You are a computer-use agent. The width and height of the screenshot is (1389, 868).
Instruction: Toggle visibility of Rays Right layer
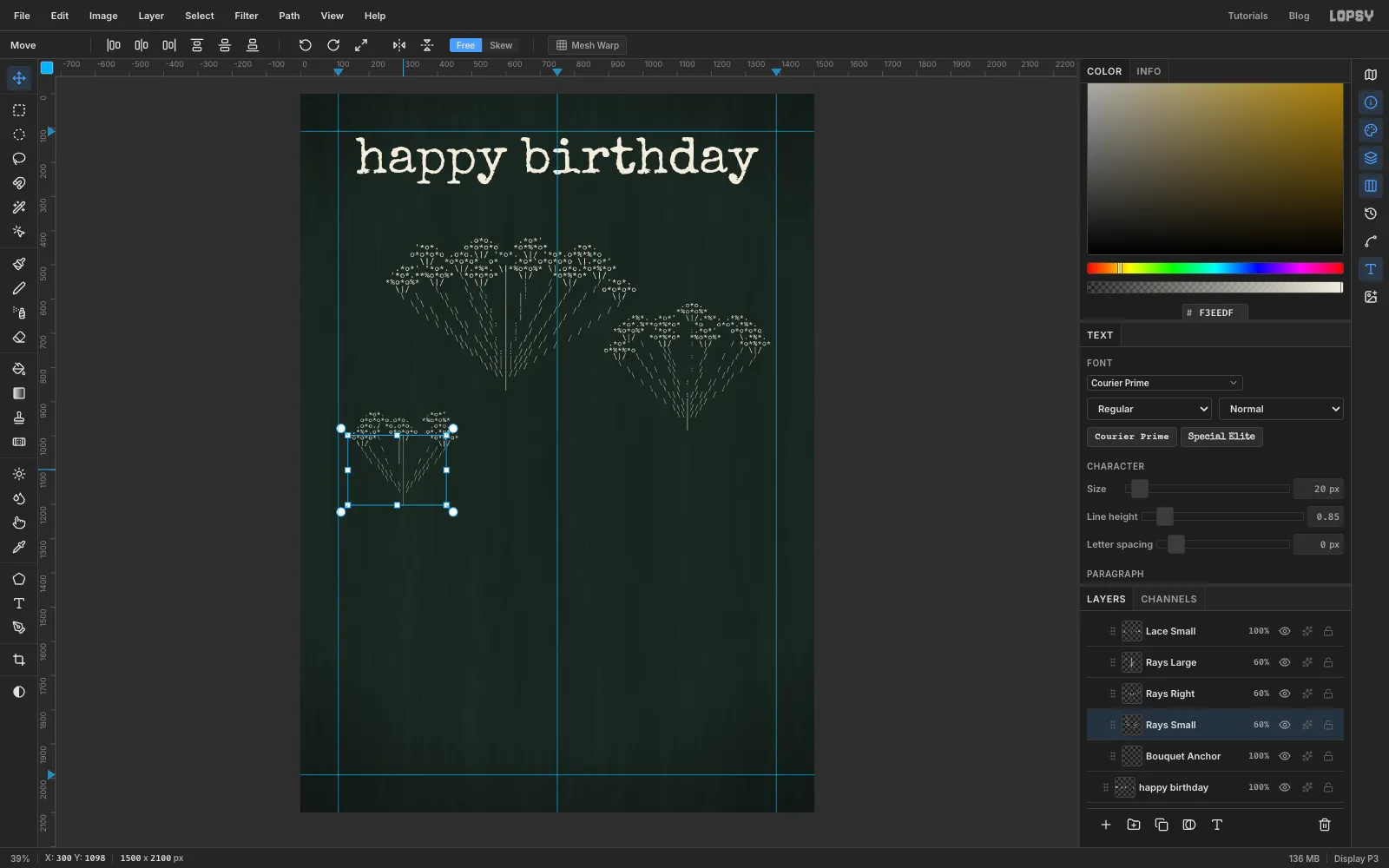[1285, 694]
